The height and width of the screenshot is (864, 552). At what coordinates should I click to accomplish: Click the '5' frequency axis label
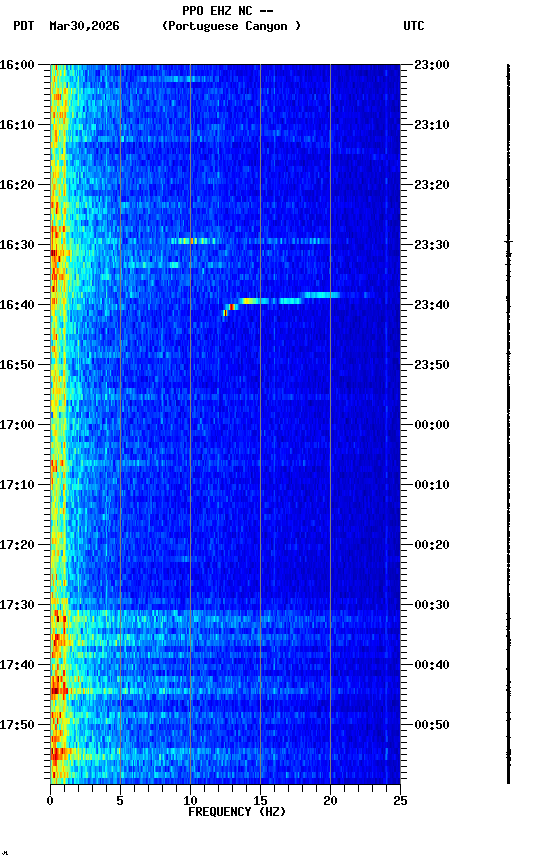click(120, 801)
